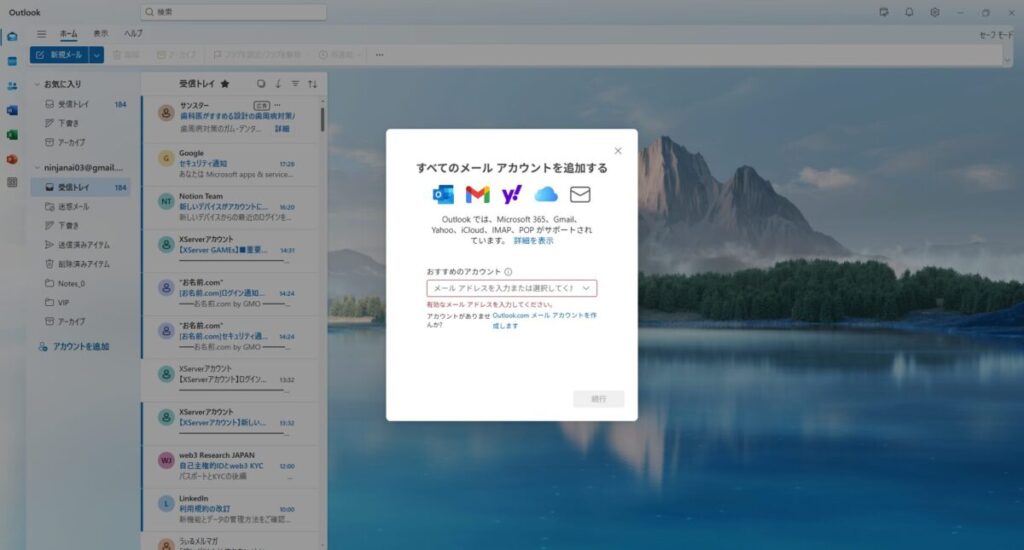The width and height of the screenshot is (1024, 550).
Task: Click the info icon beside おすすめのアカウント
Action: click(x=508, y=271)
